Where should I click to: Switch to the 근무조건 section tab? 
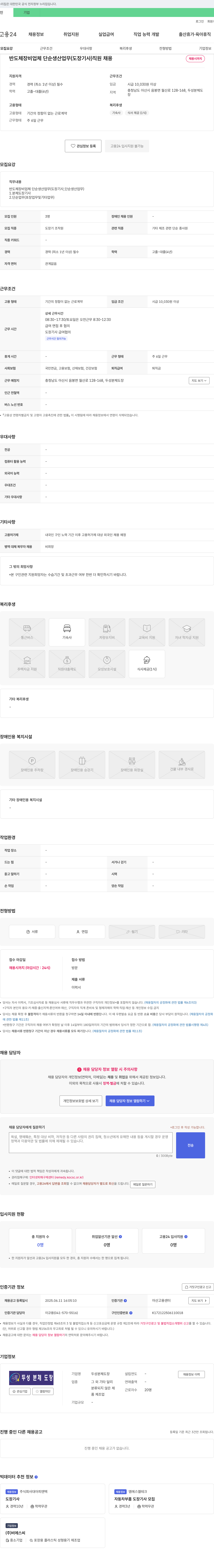(46, 48)
